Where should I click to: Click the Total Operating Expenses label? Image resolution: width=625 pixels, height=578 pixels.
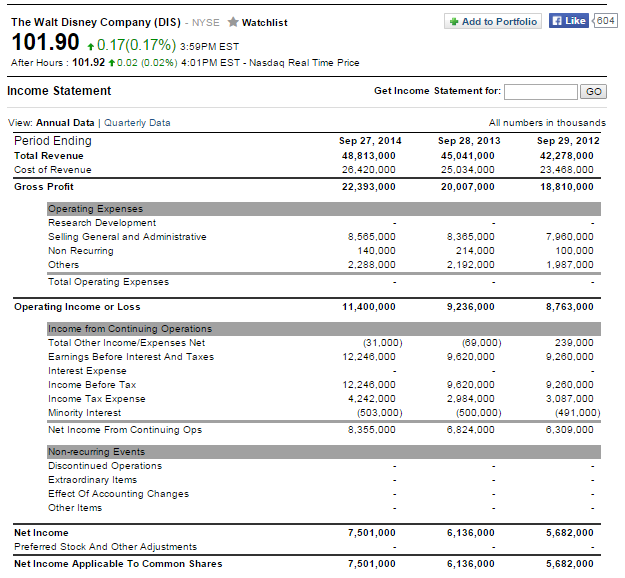pos(108,282)
